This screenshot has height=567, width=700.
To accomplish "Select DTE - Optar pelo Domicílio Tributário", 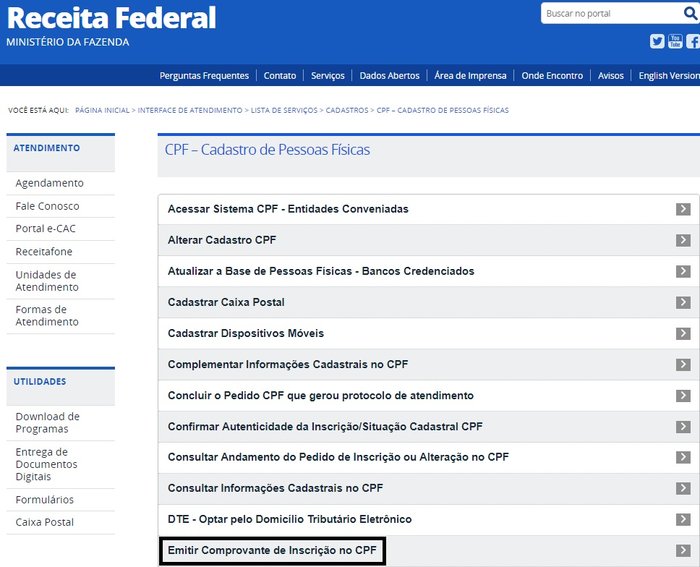I will pyautogui.click(x=290, y=519).
